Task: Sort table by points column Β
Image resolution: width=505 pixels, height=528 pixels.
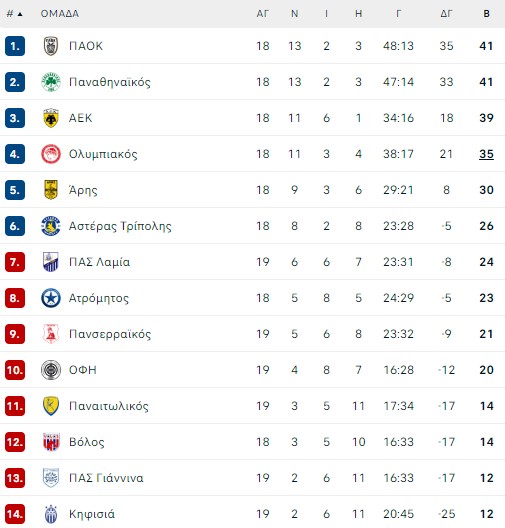Action: point(486,14)
